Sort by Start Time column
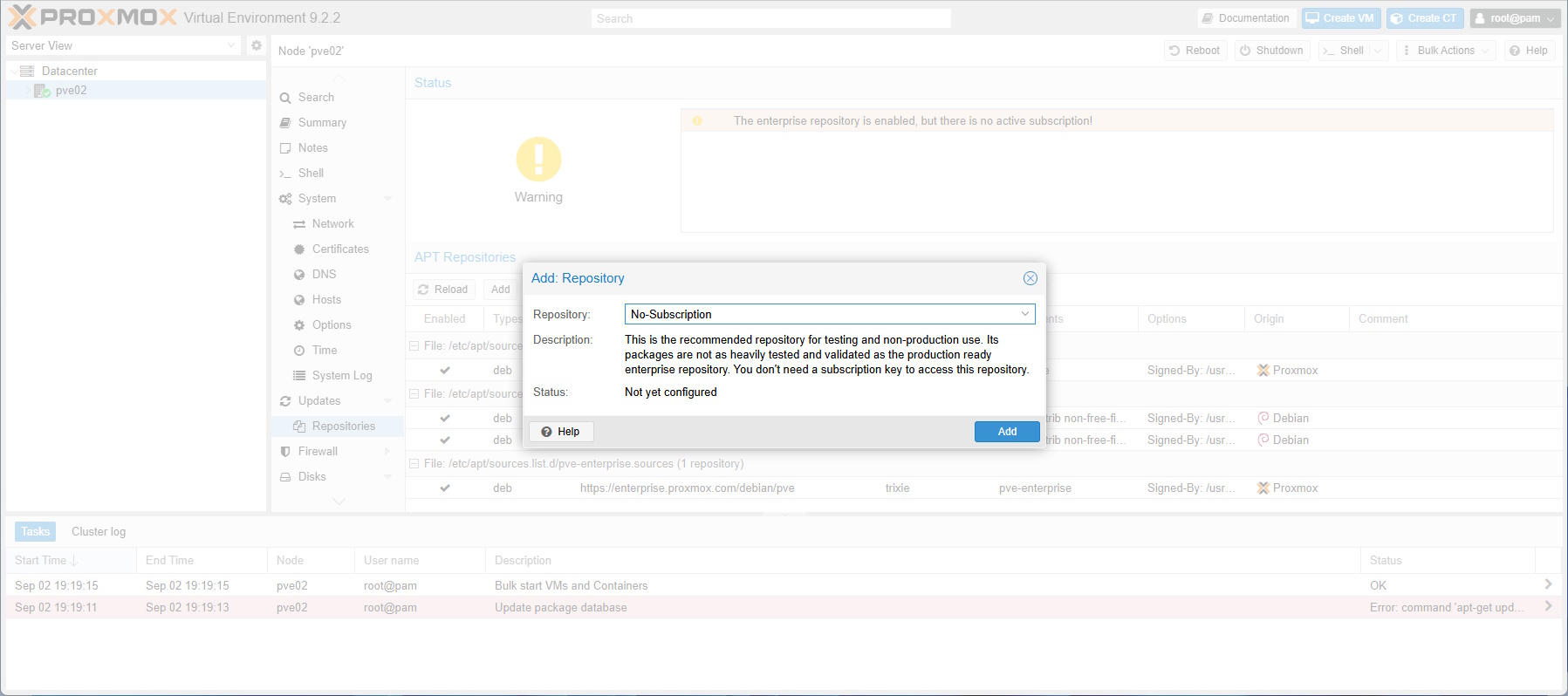Viewport: 1568px width, 696px height. click(71, 561)
